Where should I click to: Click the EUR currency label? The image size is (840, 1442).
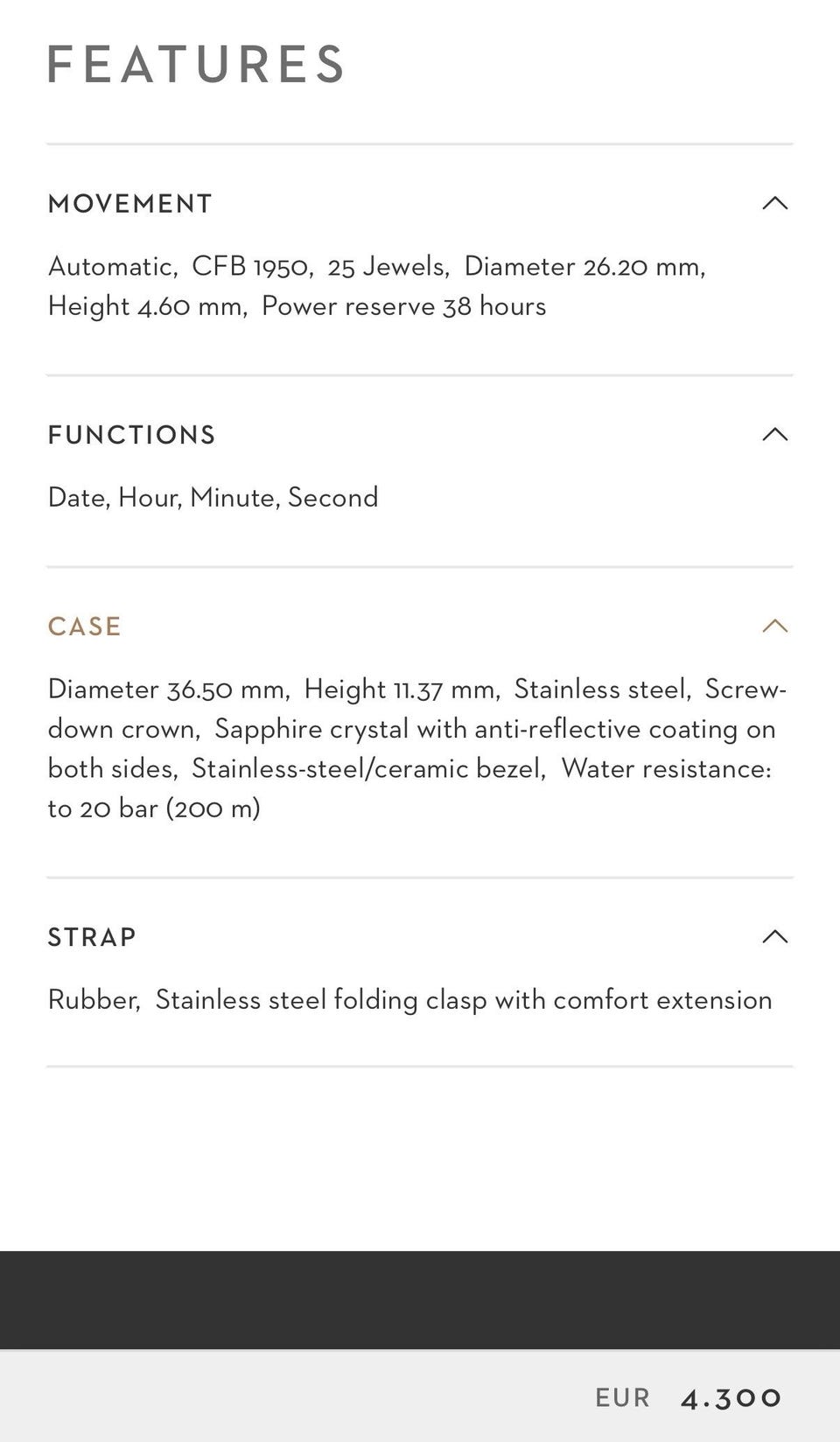click(622, 1398)
